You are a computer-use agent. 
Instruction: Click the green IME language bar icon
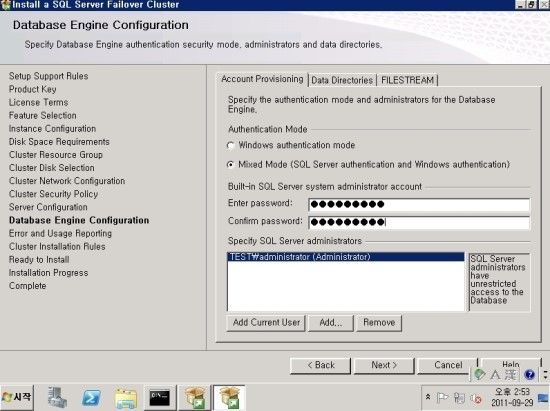click(x=479, y=375)
